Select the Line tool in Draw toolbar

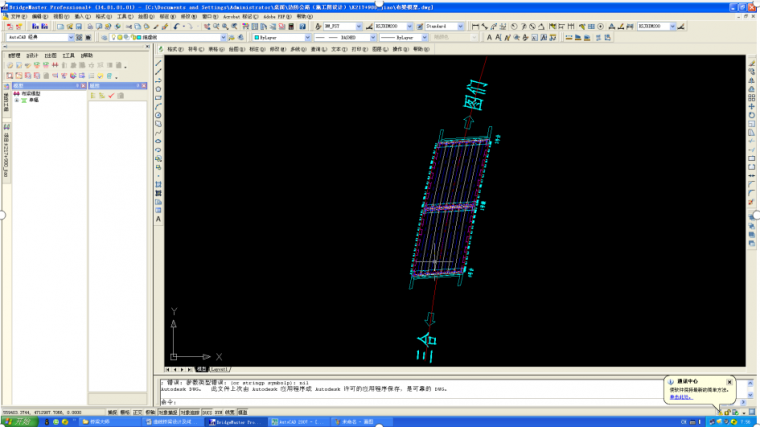pyautogui.click(x=158, y=63)
